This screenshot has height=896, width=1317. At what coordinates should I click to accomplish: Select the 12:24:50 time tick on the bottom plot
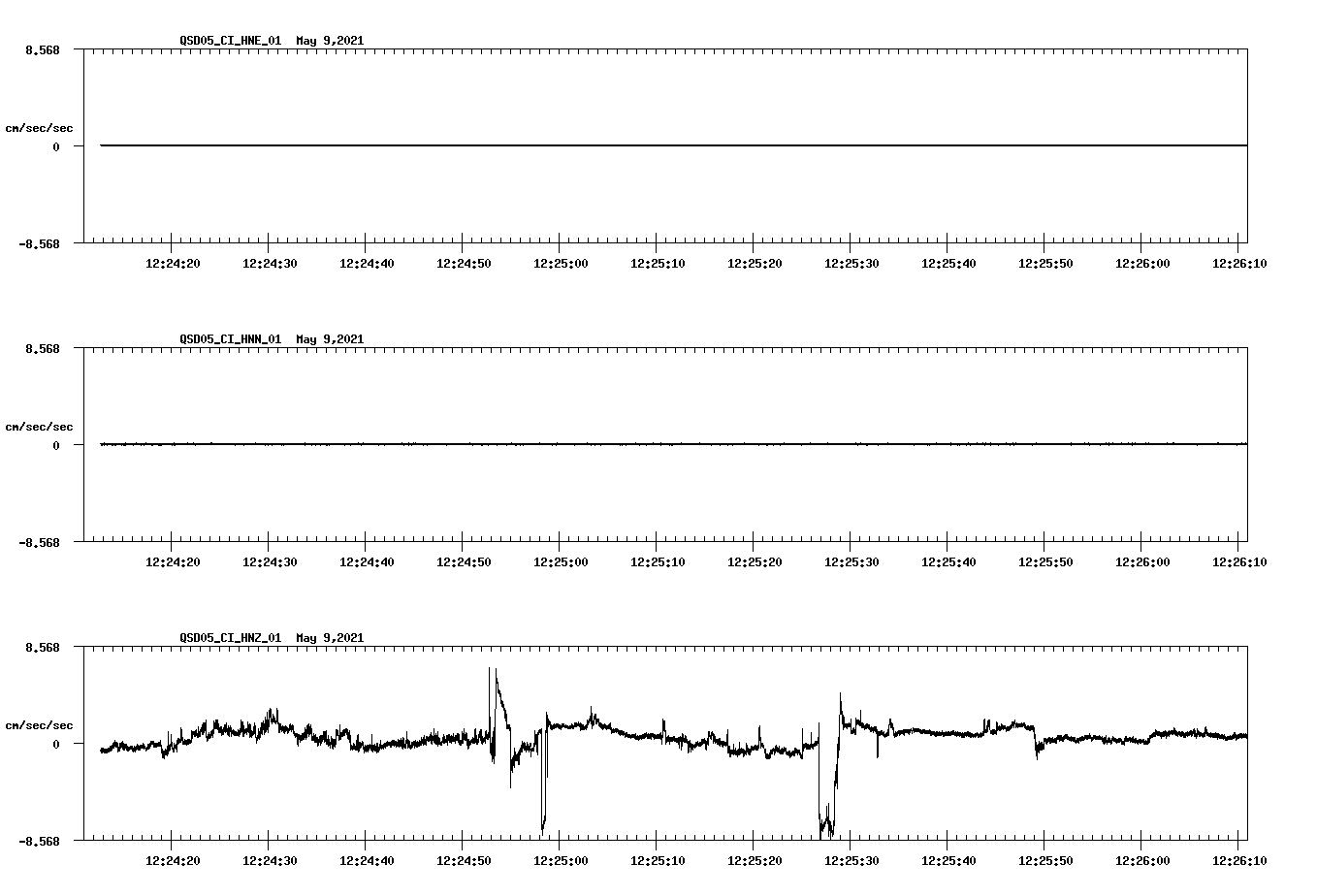[x=464, y=859]
